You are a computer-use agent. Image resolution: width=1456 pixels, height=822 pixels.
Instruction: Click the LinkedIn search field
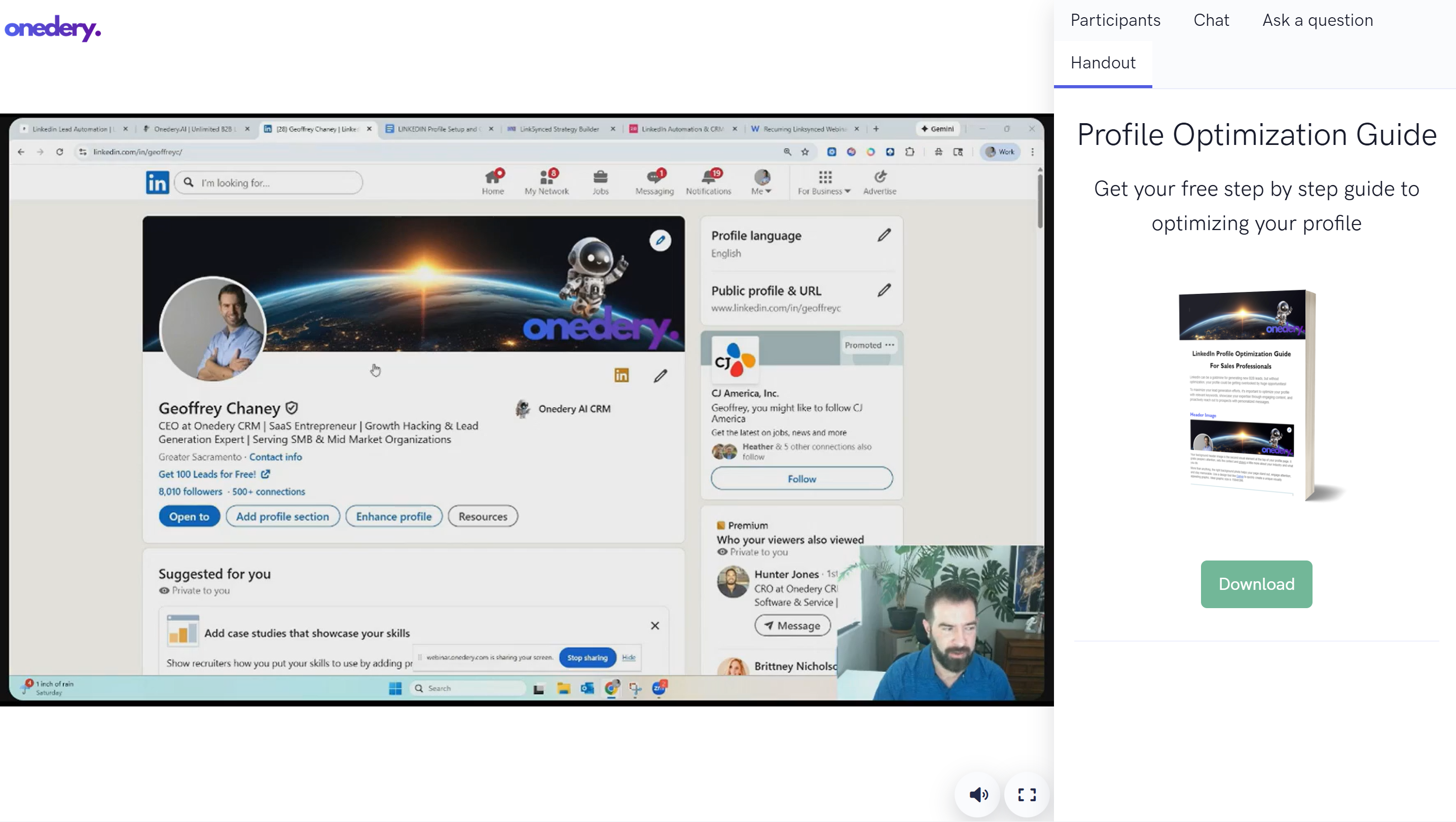point(269,182)
